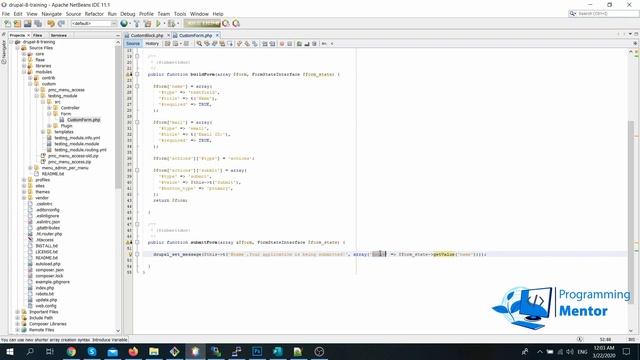Image resolution: width=640 pixels, height=360 pixels.
Task: Open the Debug Project dropdown arrow
Action: 178,24
